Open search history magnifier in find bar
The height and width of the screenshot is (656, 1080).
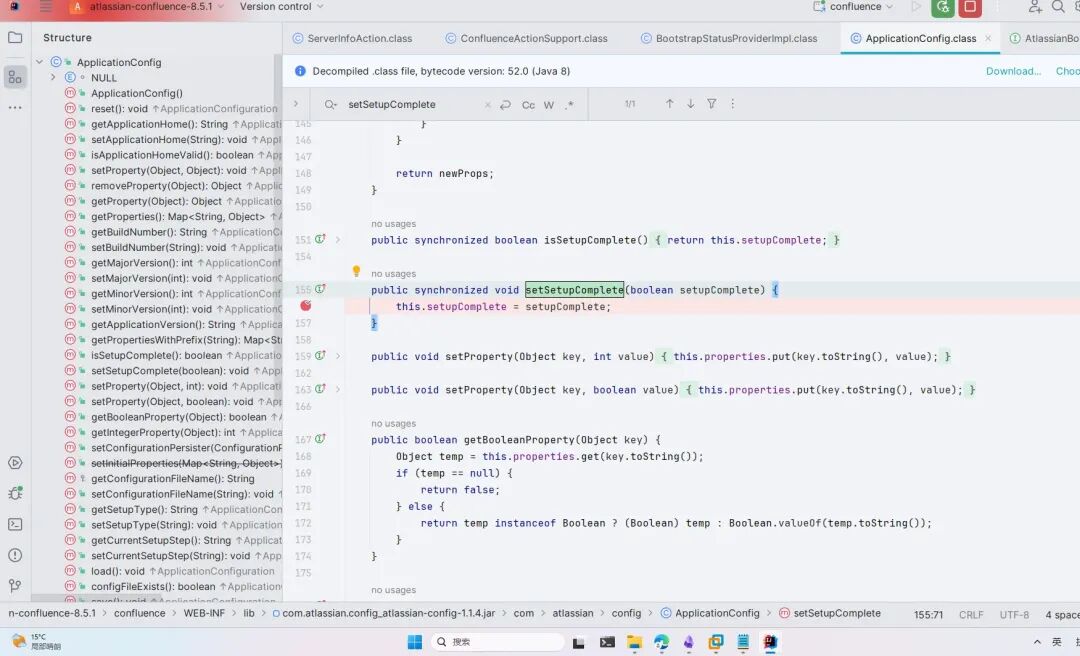331,105
